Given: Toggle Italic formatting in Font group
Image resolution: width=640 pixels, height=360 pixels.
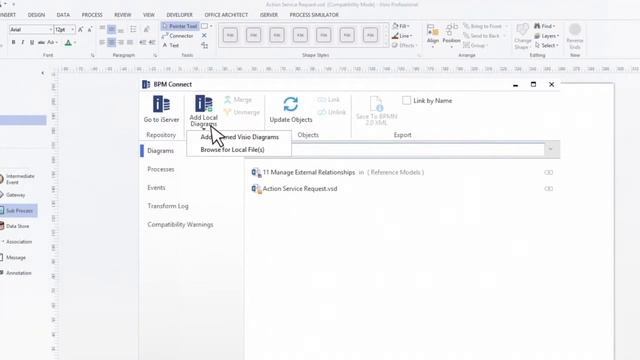Looking at the screenshot, I should (22, 42).
